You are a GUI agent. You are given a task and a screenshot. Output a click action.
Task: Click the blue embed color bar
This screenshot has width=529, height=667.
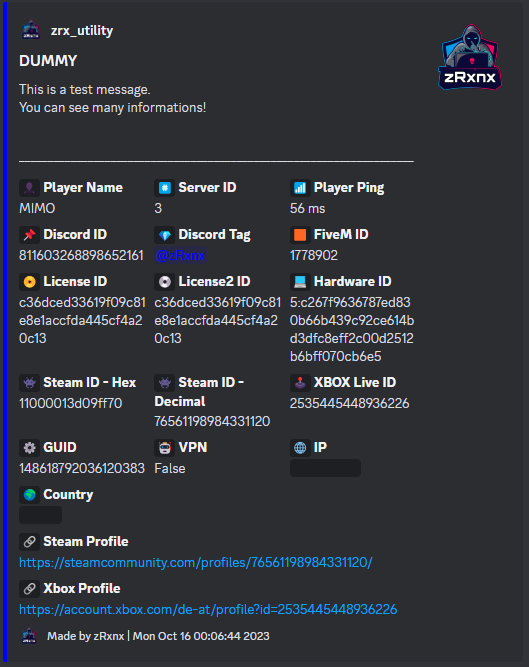click(5, 334)
